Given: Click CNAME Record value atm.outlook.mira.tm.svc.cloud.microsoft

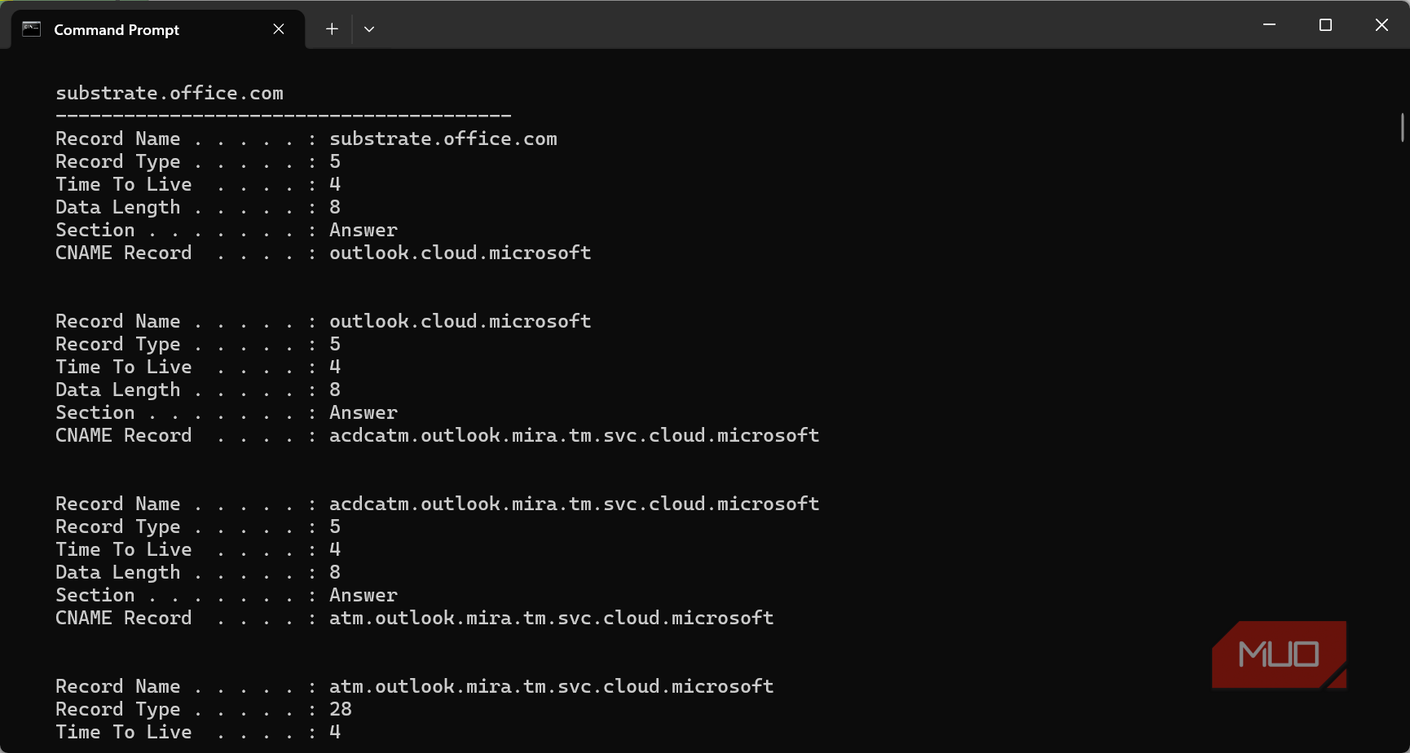Looking at the screenshot, I should 552,618.
